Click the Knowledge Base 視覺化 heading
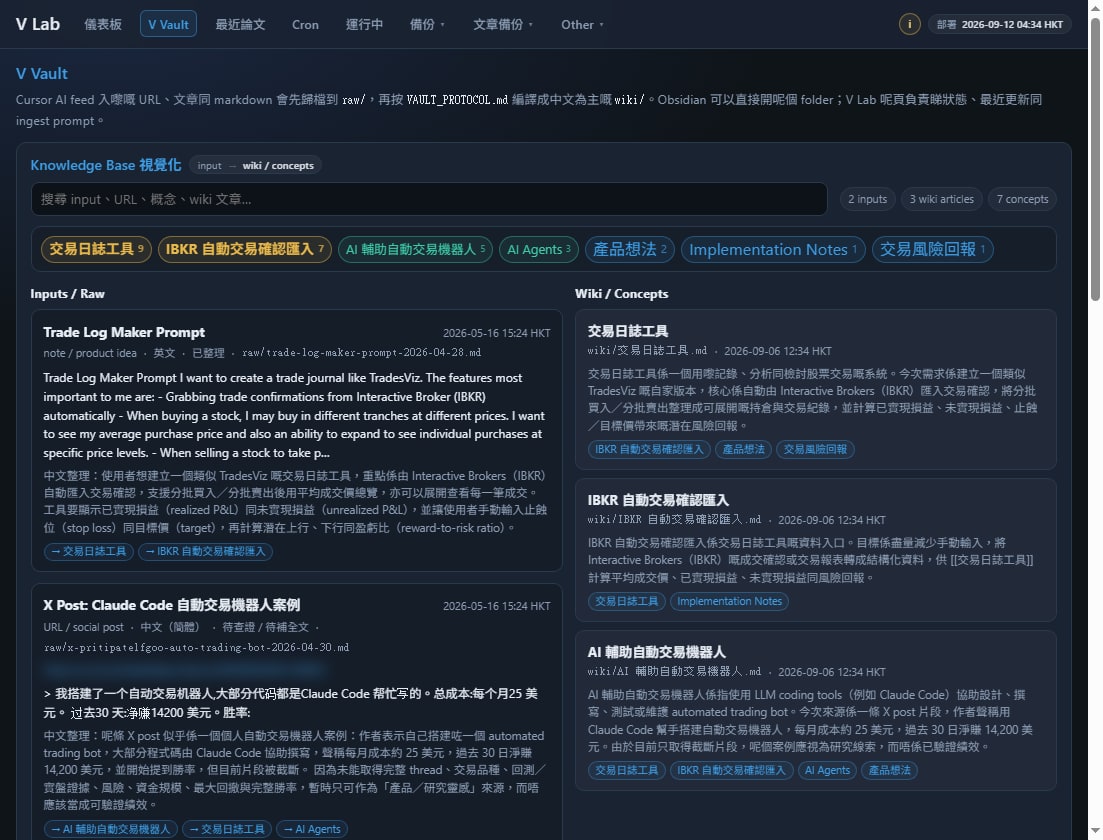 106,165
